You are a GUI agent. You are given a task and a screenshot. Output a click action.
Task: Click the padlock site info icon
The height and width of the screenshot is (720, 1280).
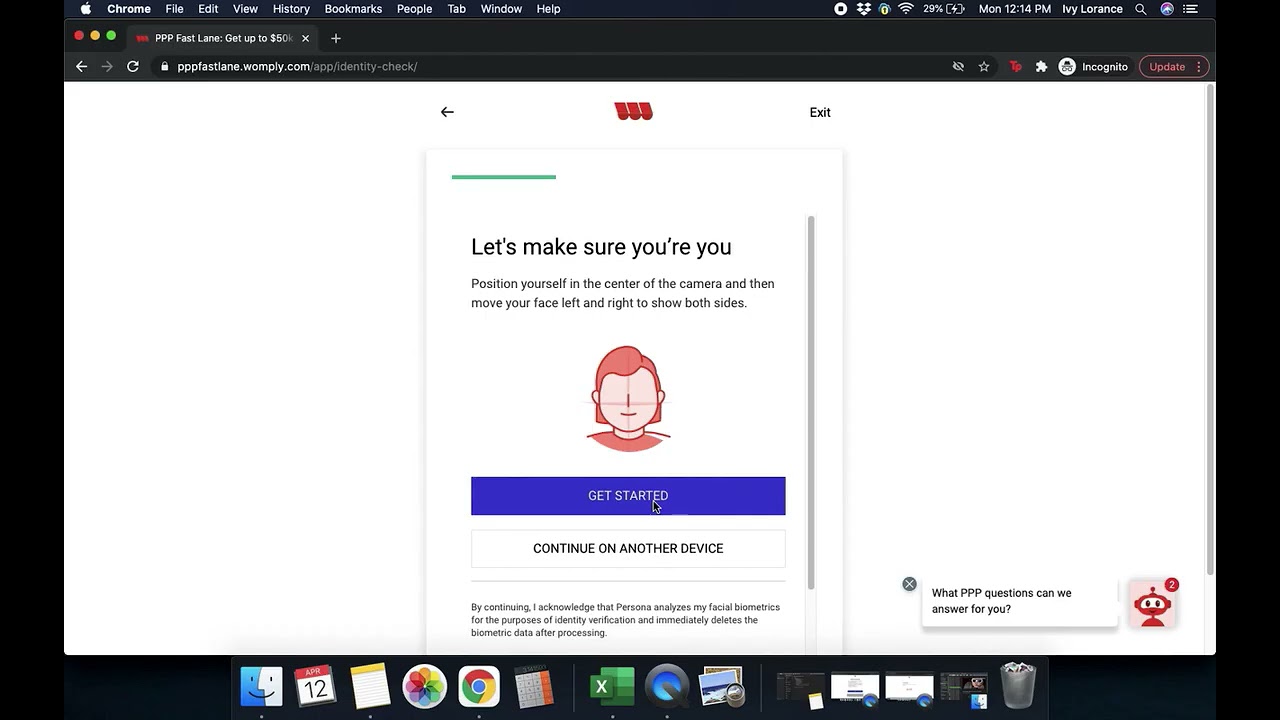164,67
